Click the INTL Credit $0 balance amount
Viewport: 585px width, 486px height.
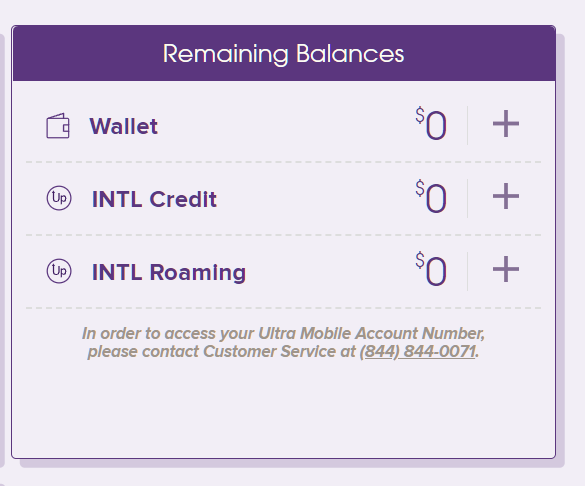pyautogui.click(x=431, y=197)
